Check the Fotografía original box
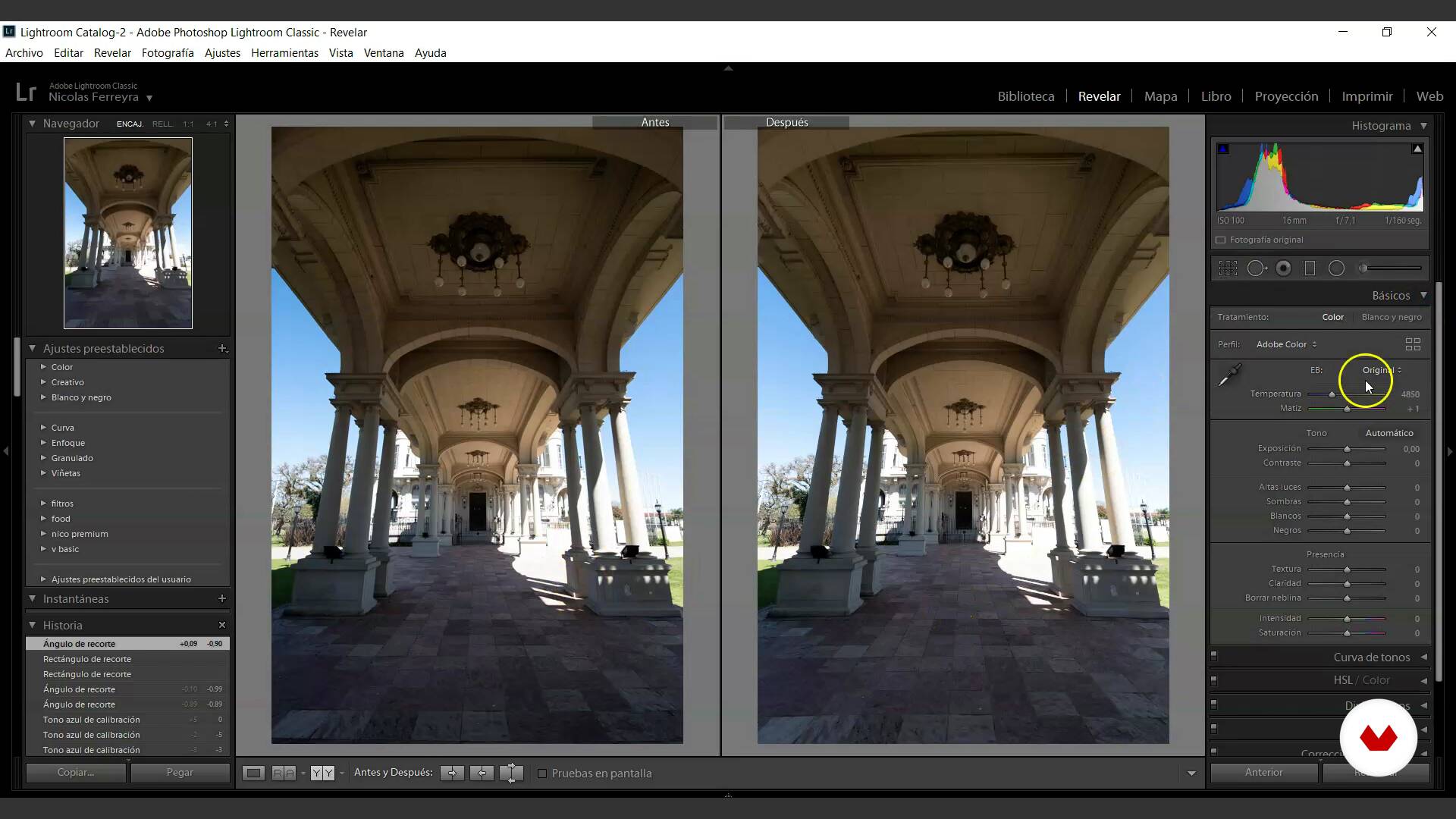The image size is (1456, 819). point(1221,240)
